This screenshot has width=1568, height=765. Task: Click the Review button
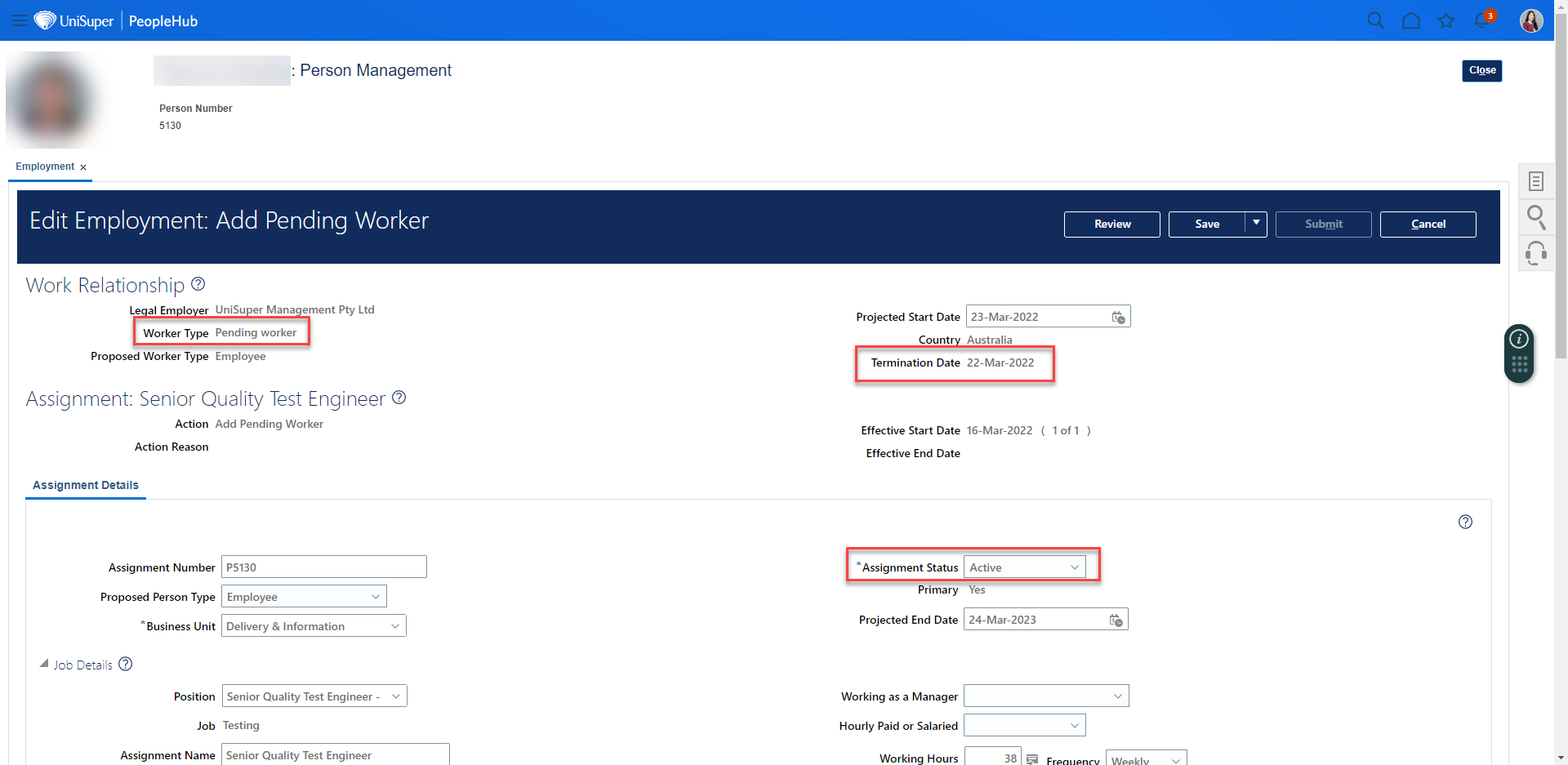1111,224
